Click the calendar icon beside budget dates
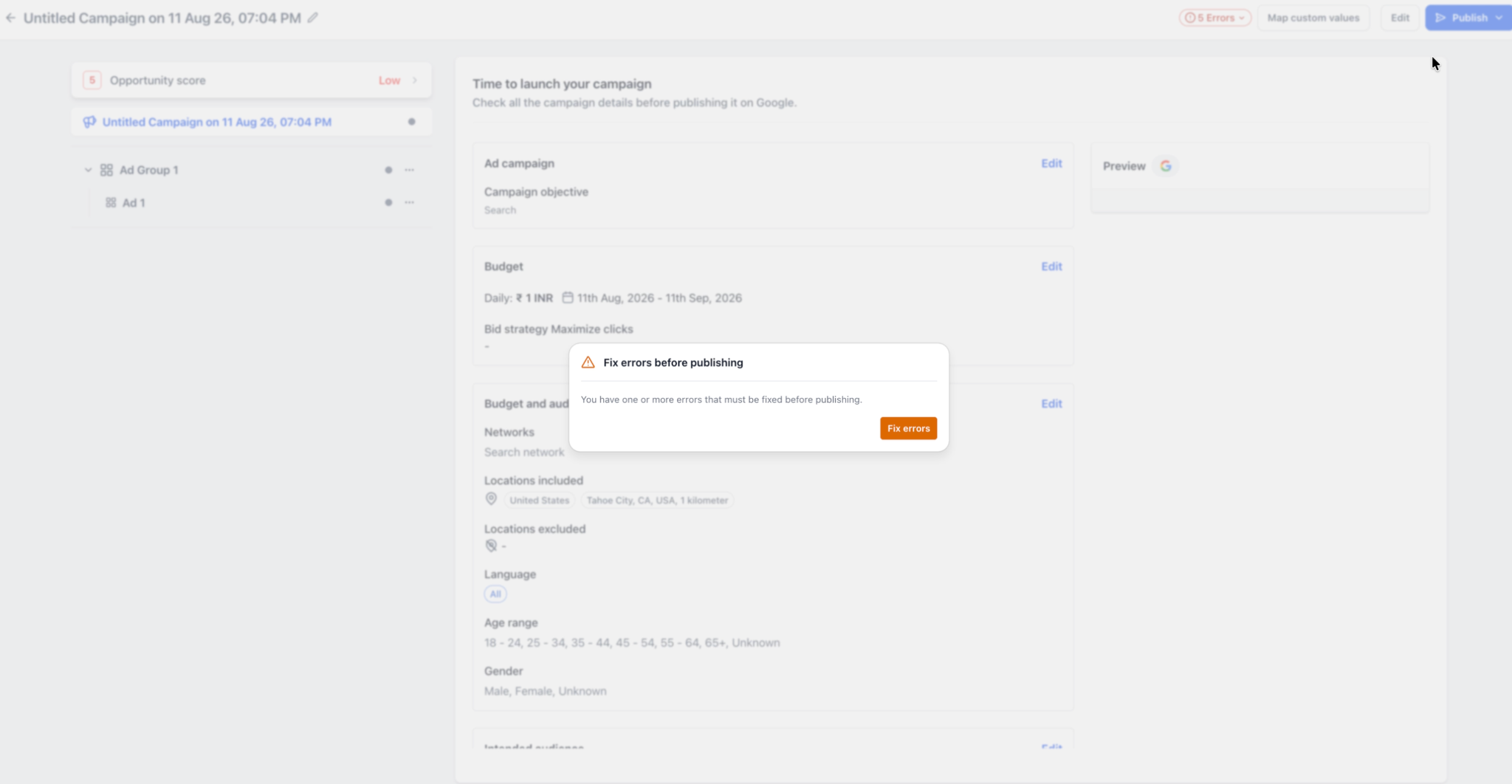 click(x=568, y=298)
